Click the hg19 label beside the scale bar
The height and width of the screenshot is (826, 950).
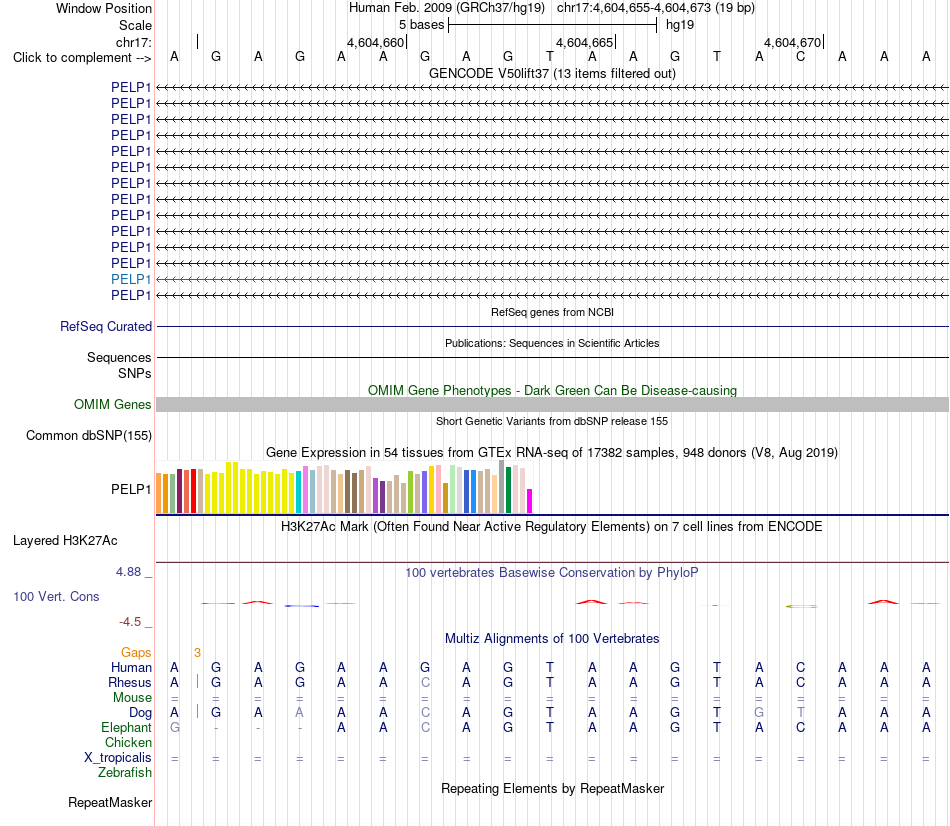point(680,25)
